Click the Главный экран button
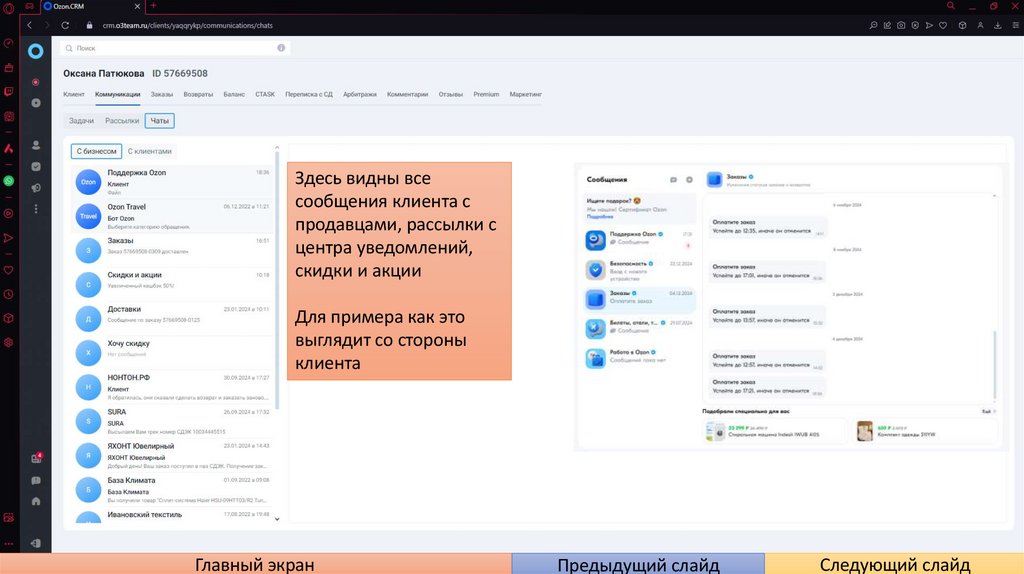Viewport: 1024px width, 574px height. (255, 564)
